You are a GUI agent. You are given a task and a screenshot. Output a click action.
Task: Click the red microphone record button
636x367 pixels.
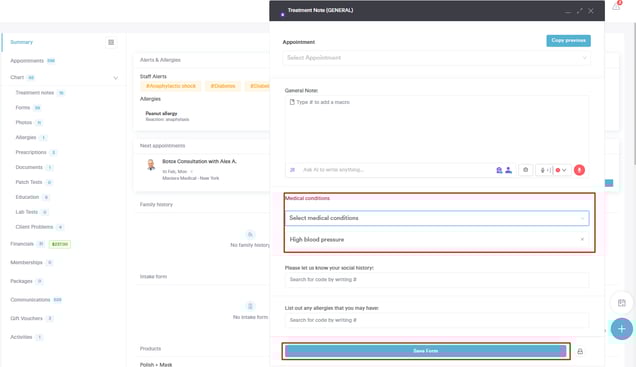(x=579, y=170)
